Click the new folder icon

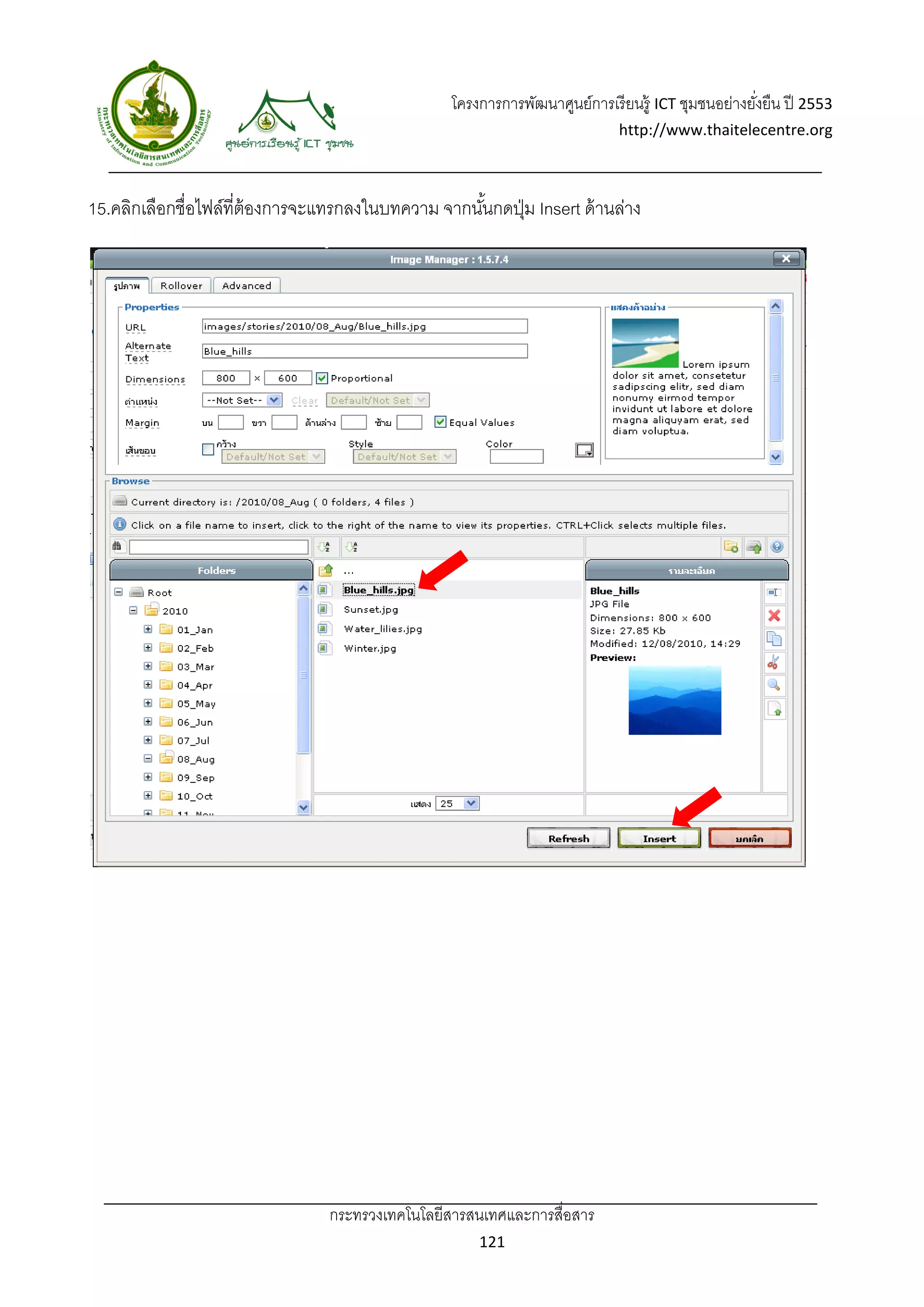coord(730,547)
